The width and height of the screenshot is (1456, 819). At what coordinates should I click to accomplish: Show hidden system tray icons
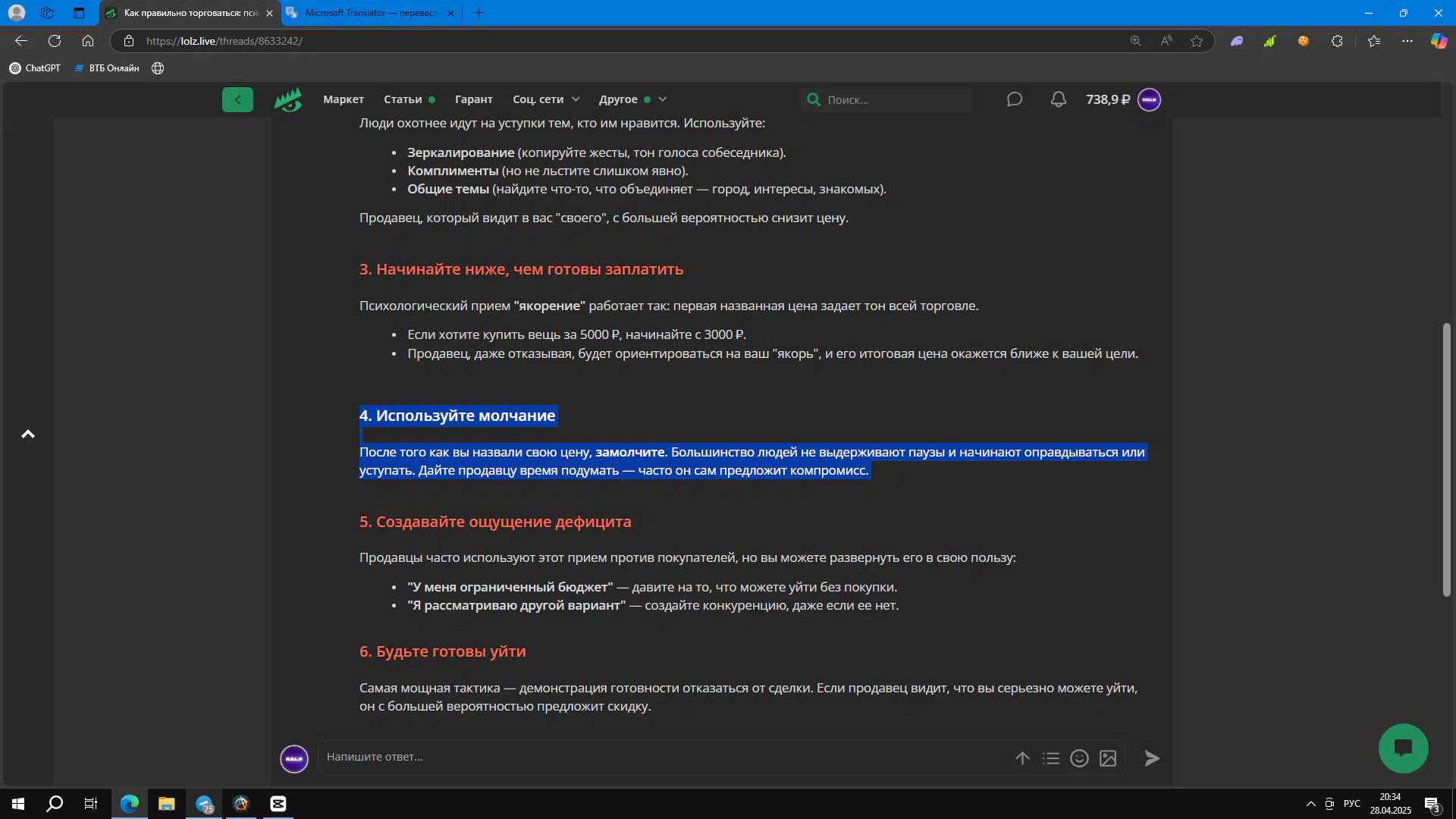click(1310, 804)
